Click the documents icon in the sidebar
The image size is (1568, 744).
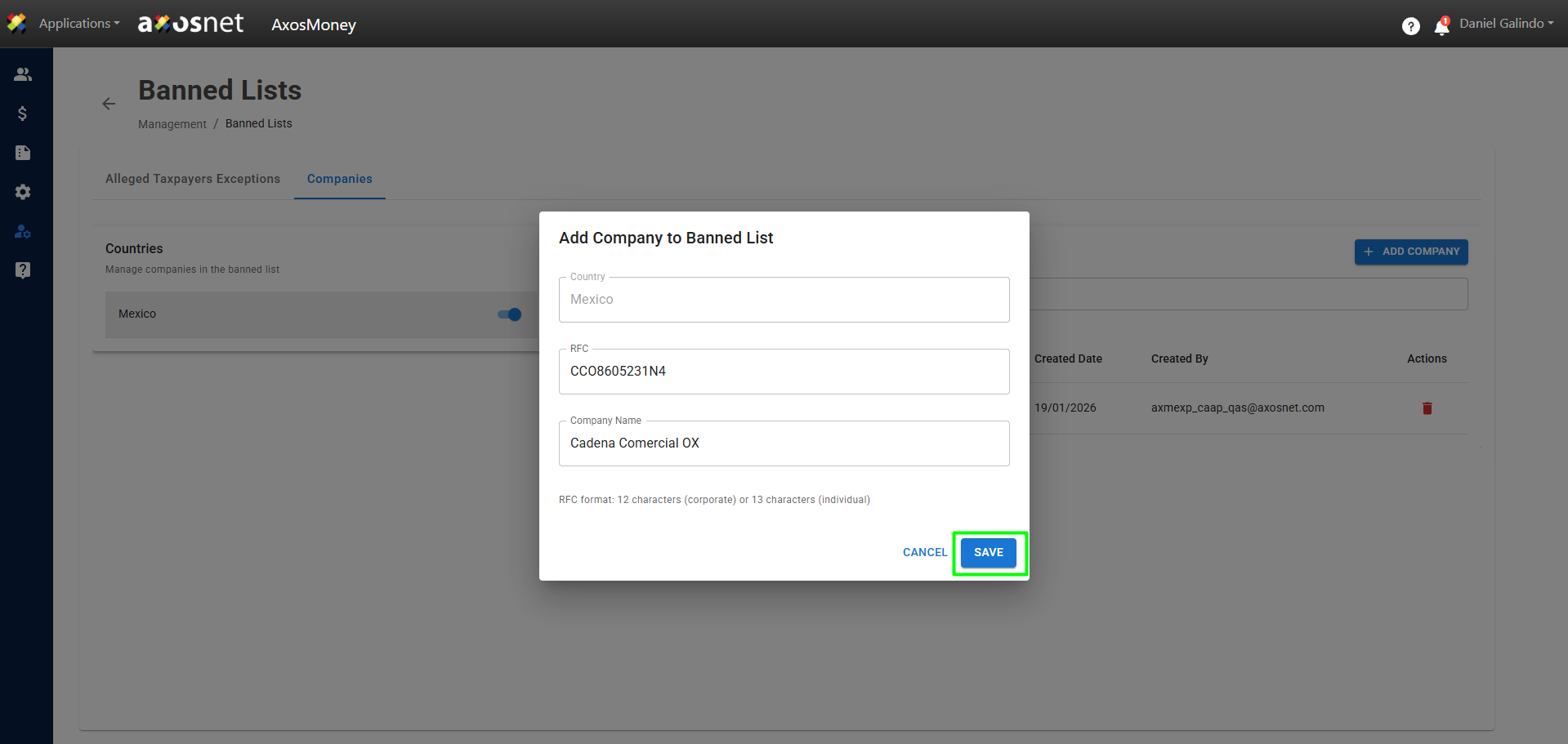point(23,153)
